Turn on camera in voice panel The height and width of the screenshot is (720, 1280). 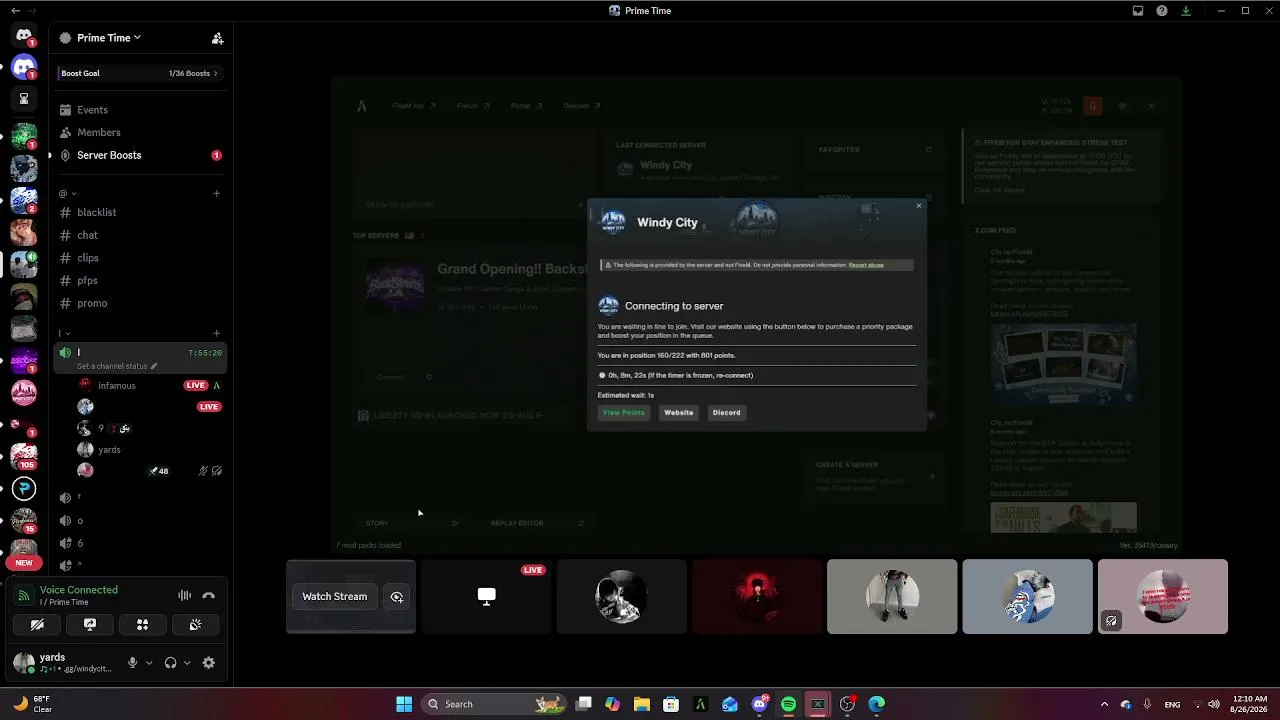(37, 625)
